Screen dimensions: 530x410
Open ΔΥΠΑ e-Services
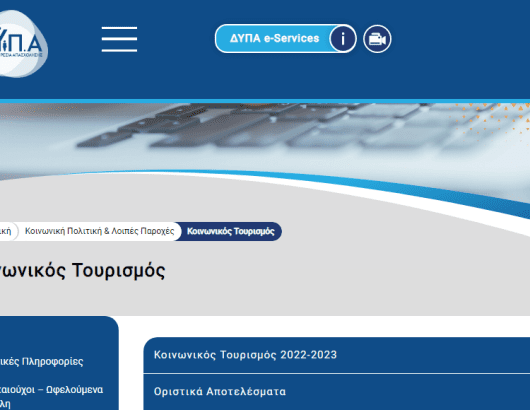point(274,39)
